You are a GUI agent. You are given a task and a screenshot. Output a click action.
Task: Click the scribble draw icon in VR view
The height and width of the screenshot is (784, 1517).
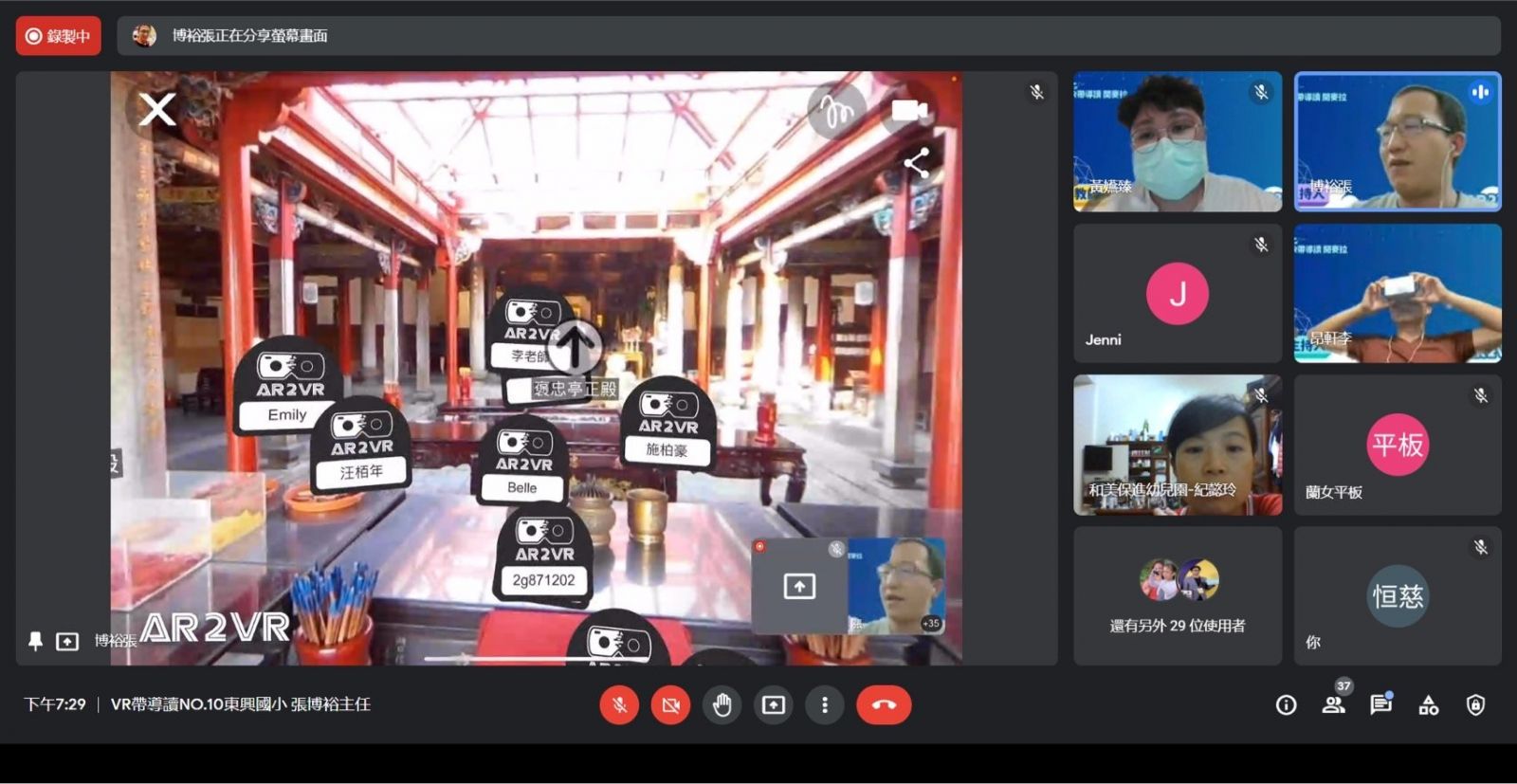(836, 112)
